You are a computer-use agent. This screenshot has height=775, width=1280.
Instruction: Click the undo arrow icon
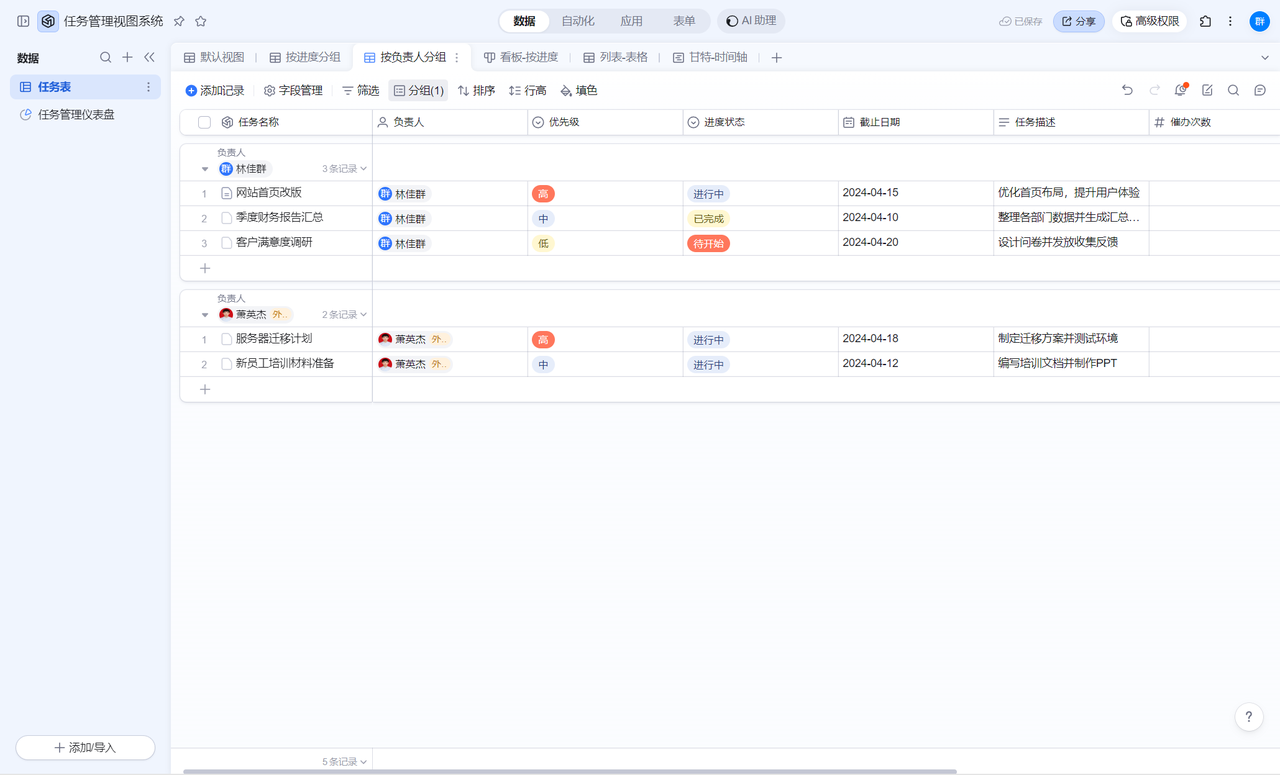1127,90
